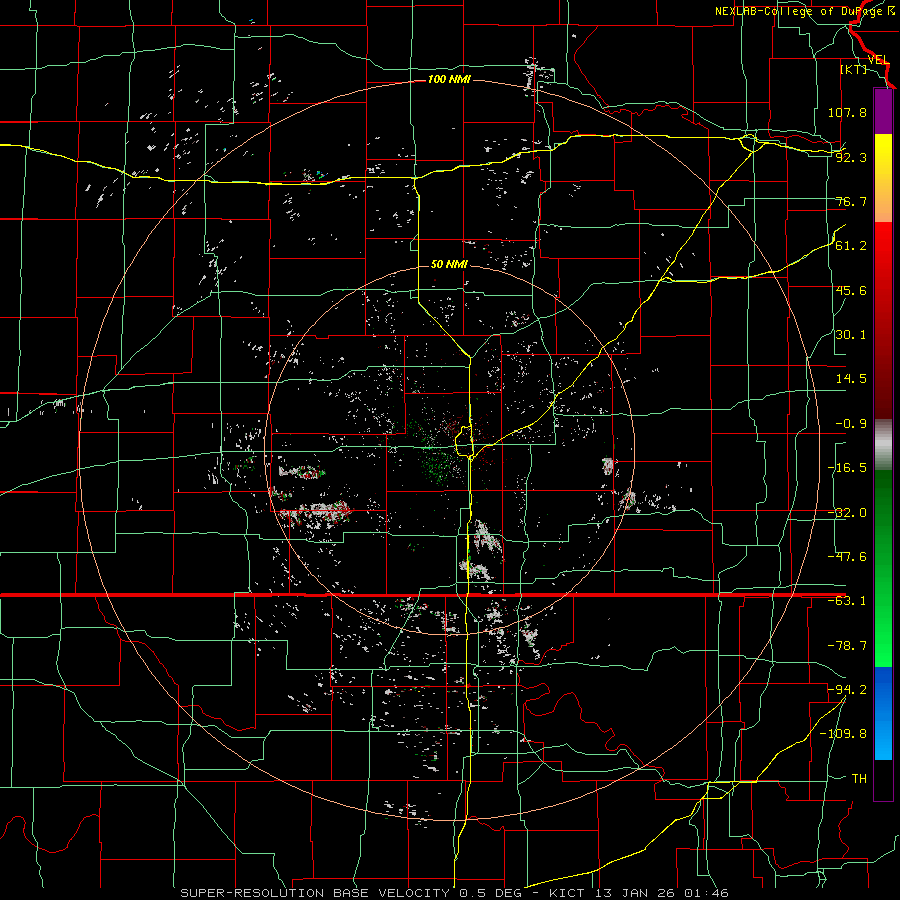Click the "TH" threshold label on the legend
This screenshot has width=900, height=900.
pos(859,779)
